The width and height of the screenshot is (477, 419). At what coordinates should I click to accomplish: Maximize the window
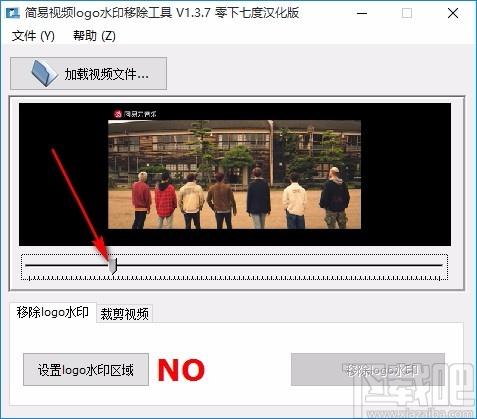click(407, 13)
